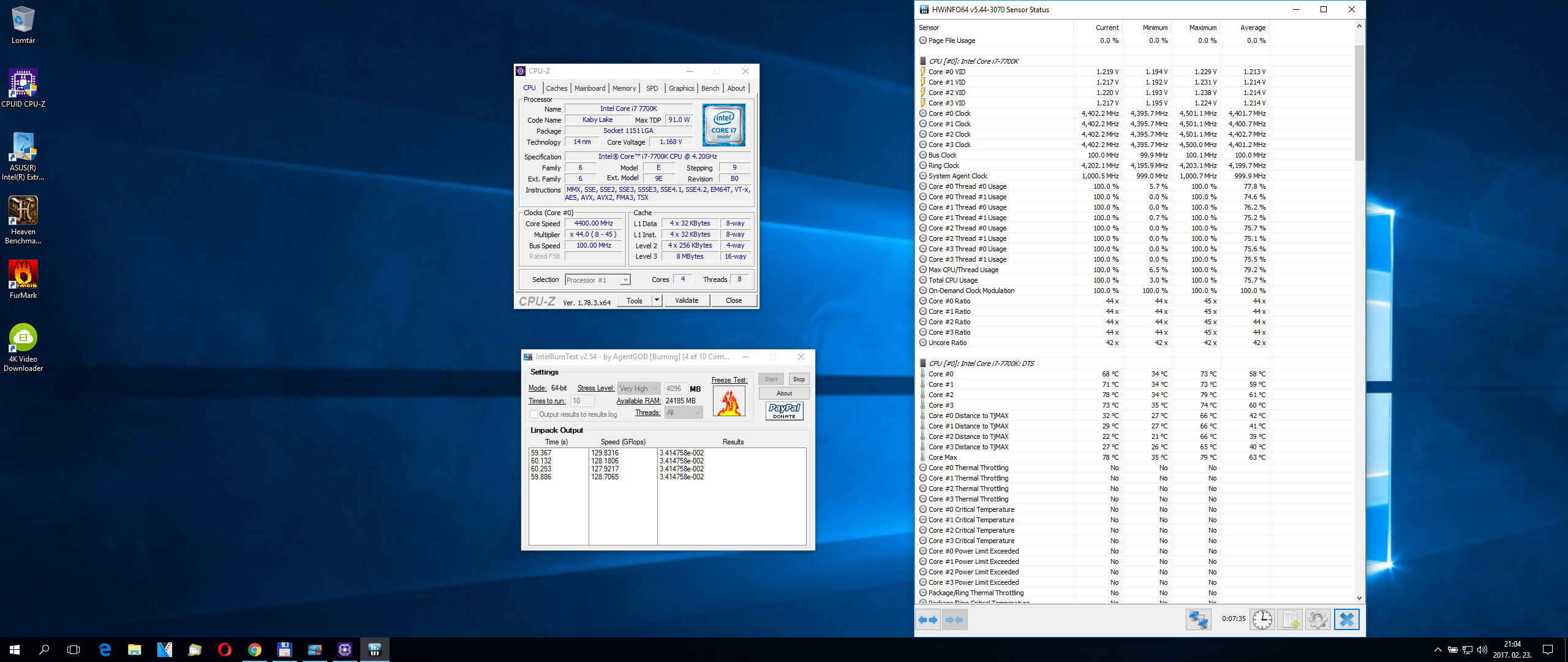This screenshot has width=1568, height=662.
Task: Open taskbar search magnifier
Action: click(44, 650)
